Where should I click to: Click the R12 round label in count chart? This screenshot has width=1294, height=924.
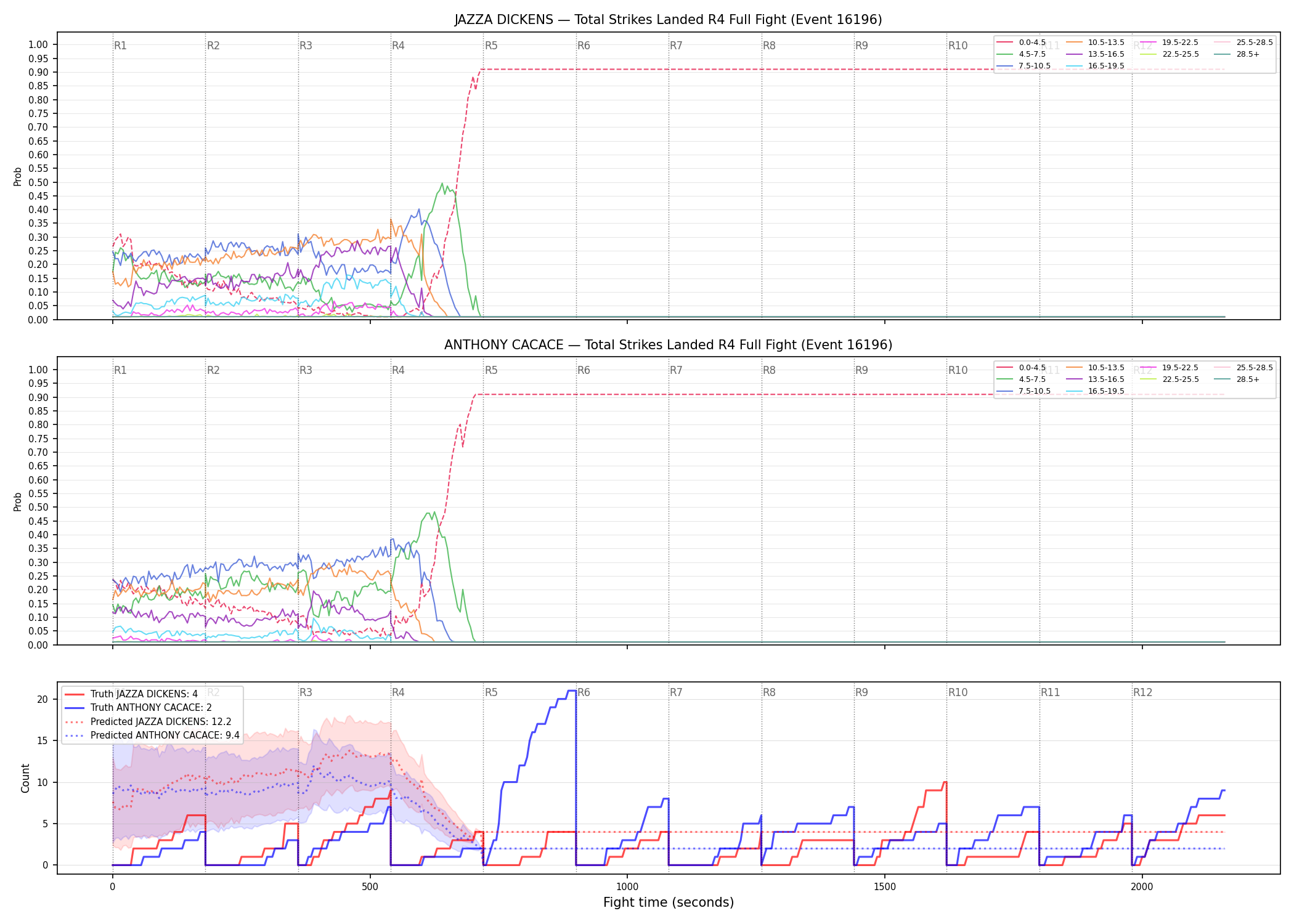pyautogui.click(x=1142, y=692)
